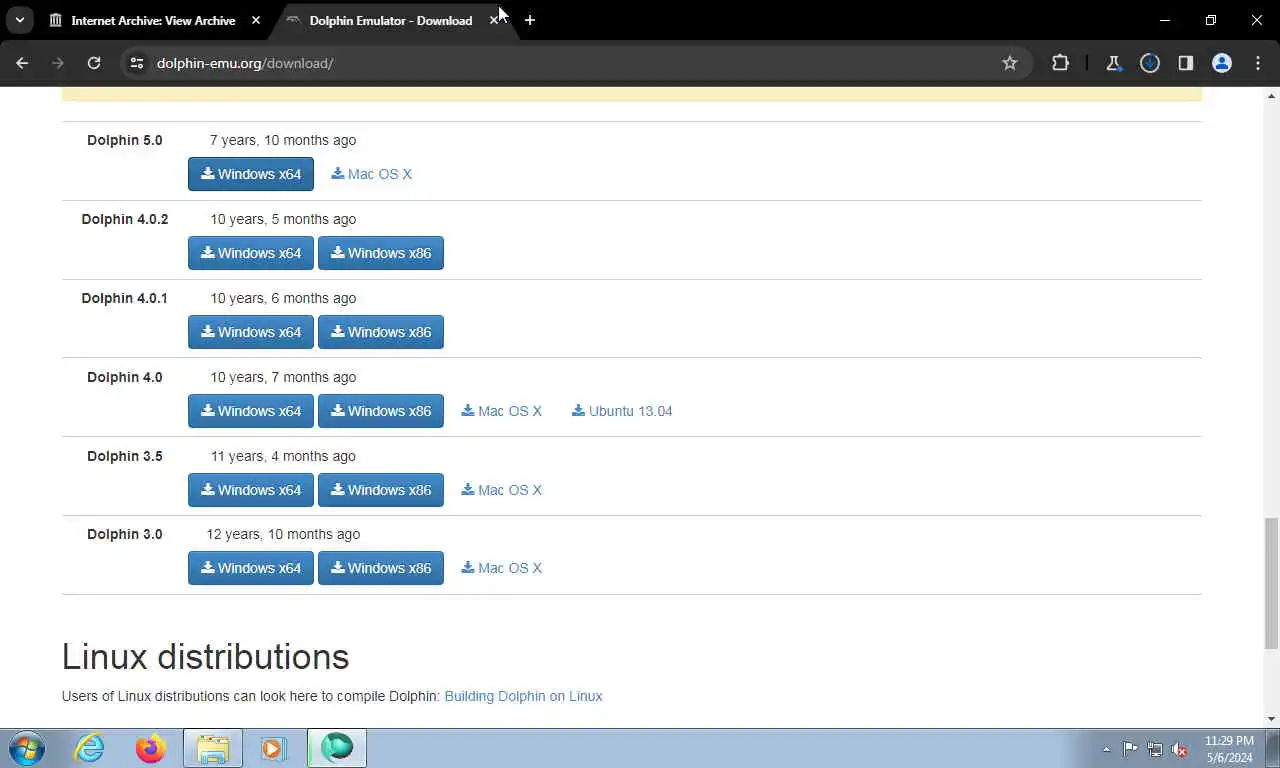Launch Internet Explorer from taskbar
Viewport: 1280px width, 768px height.
click(x=89, y=748)
